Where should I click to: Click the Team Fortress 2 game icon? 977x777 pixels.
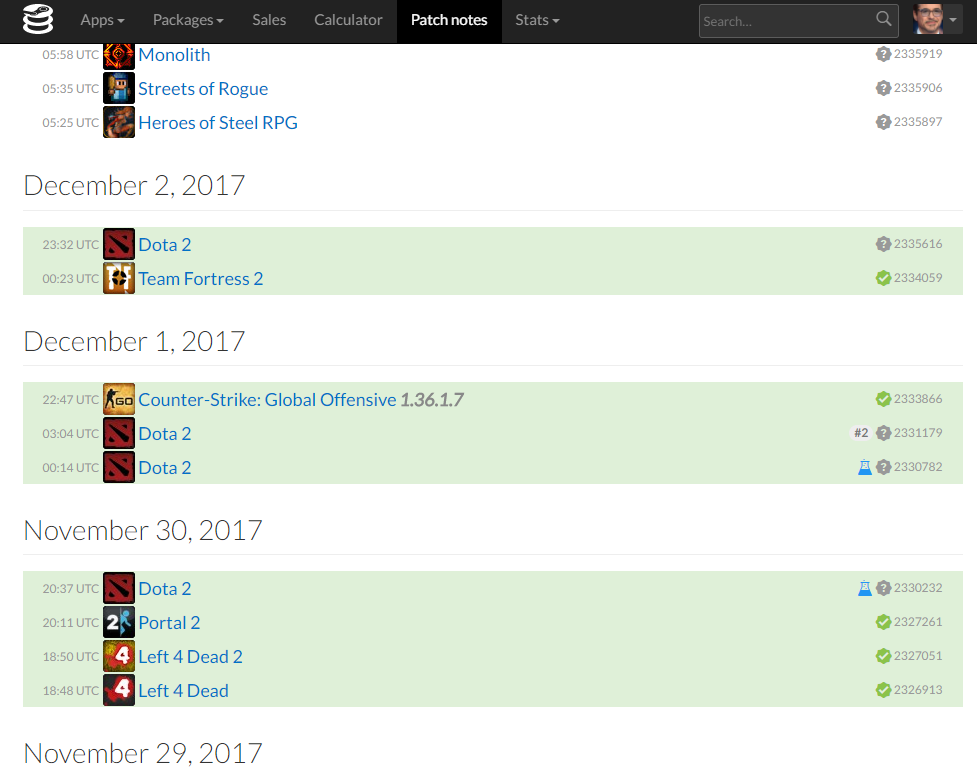[118, 279]
